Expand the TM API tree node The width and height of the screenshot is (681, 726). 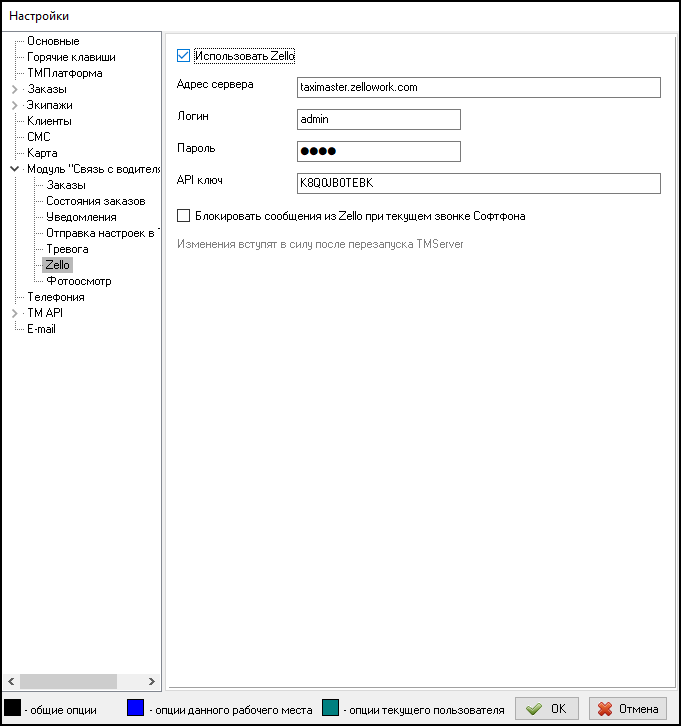(14, 313)
